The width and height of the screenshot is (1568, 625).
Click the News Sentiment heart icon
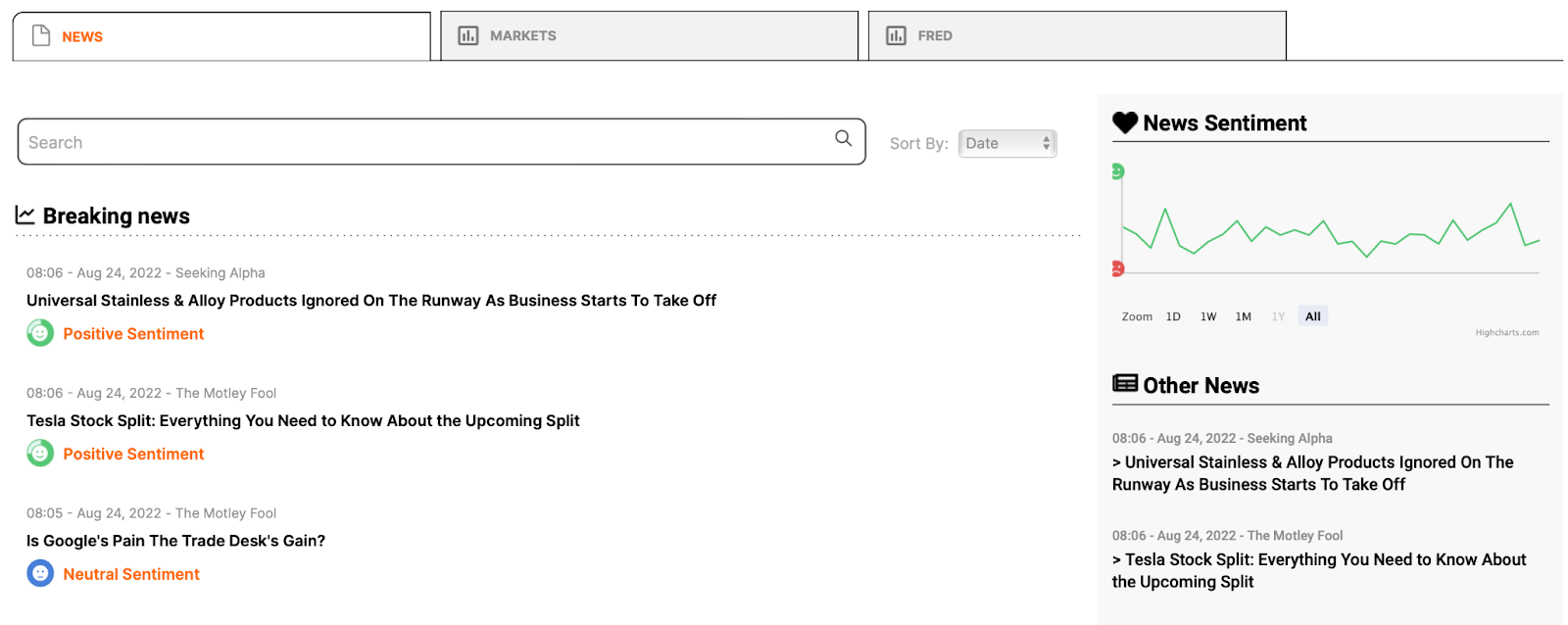[1125, 122]
